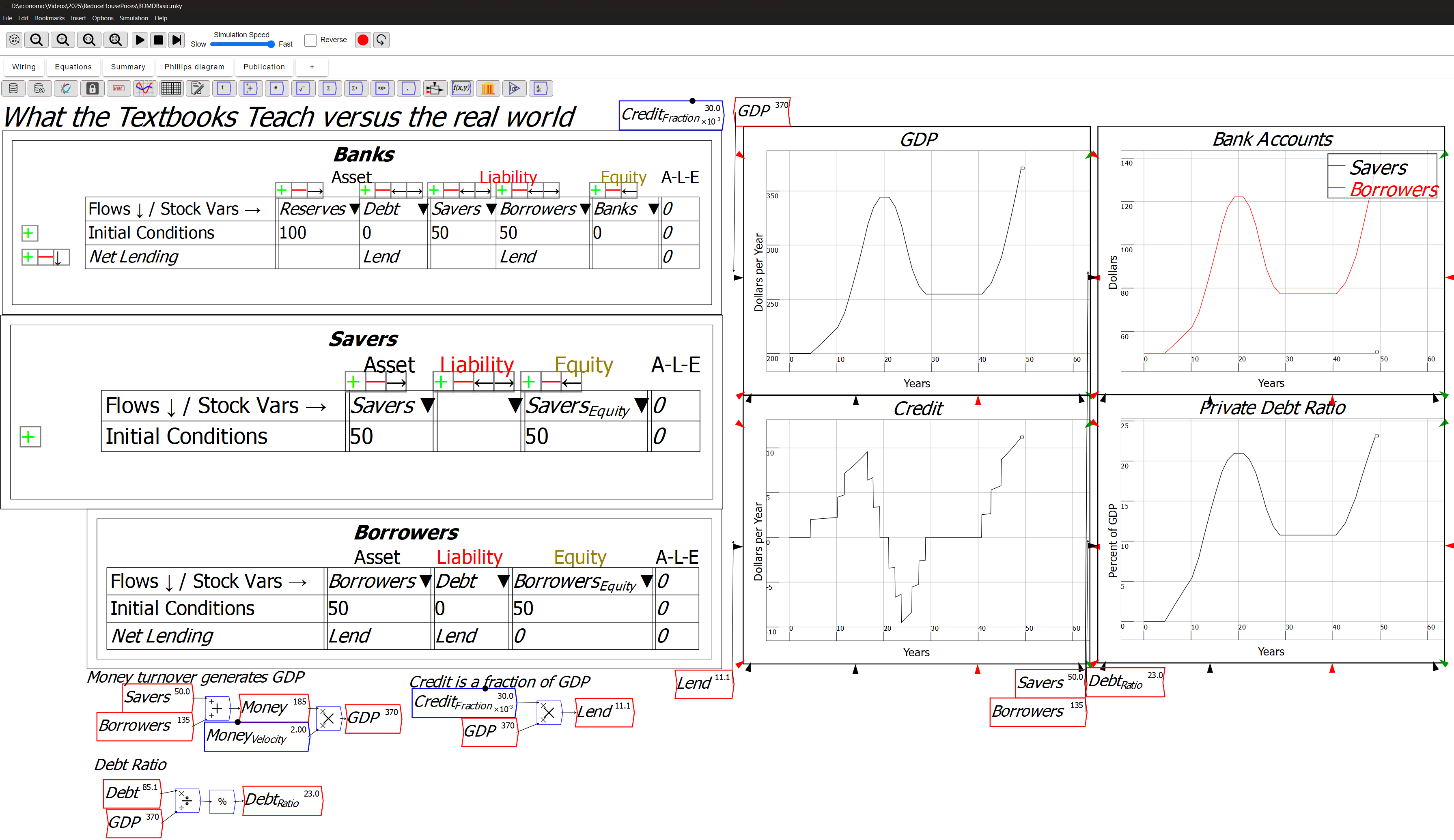Add row to Savers Initial Conditions
This screenshot has height=840, width=1454.
click(30, 436)
